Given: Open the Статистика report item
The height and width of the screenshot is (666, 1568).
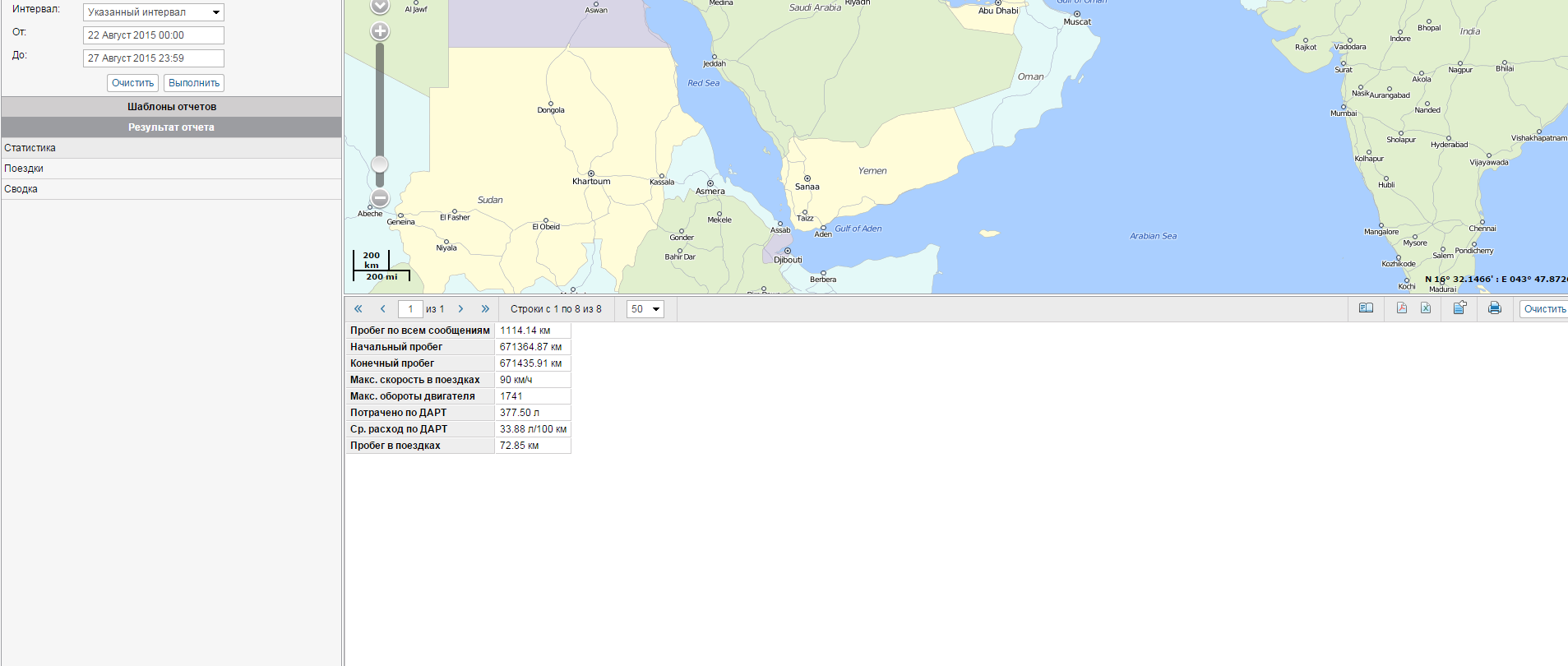Looking at the screenshot, I should pos(30,148).
